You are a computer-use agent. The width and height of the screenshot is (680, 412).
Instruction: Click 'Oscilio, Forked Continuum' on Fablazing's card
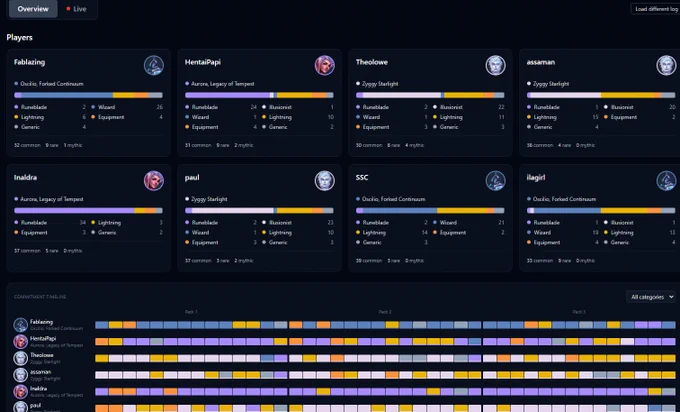click(52, 84)
